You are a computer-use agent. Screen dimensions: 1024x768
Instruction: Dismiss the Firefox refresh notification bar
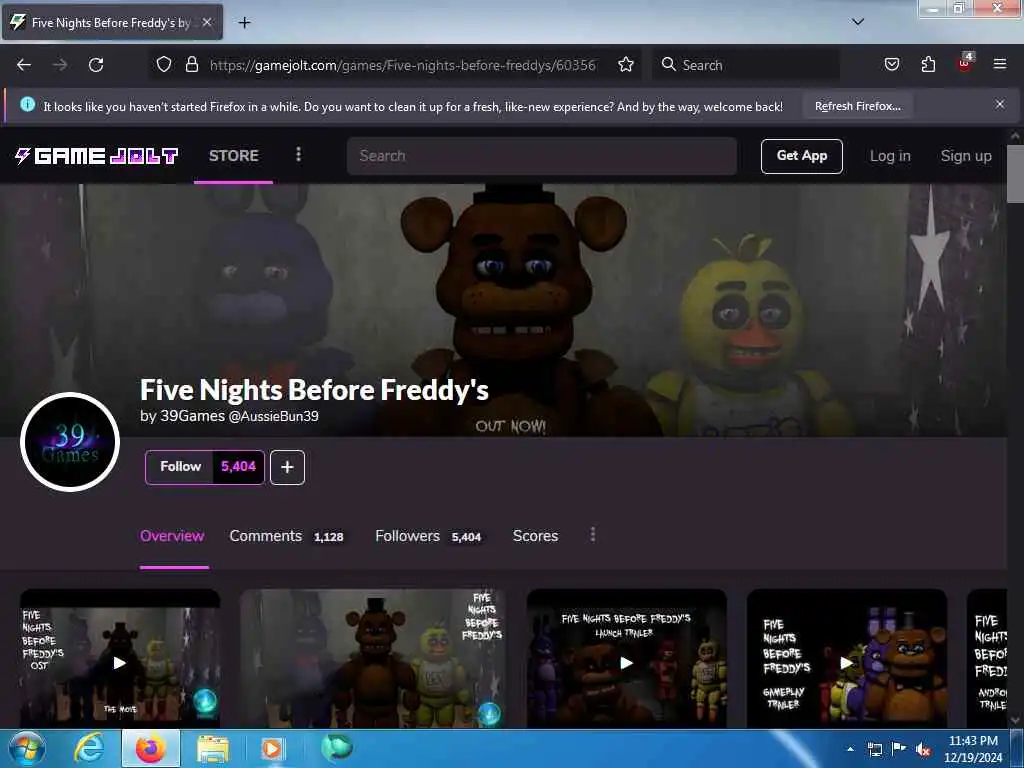tap(1000, 104)
